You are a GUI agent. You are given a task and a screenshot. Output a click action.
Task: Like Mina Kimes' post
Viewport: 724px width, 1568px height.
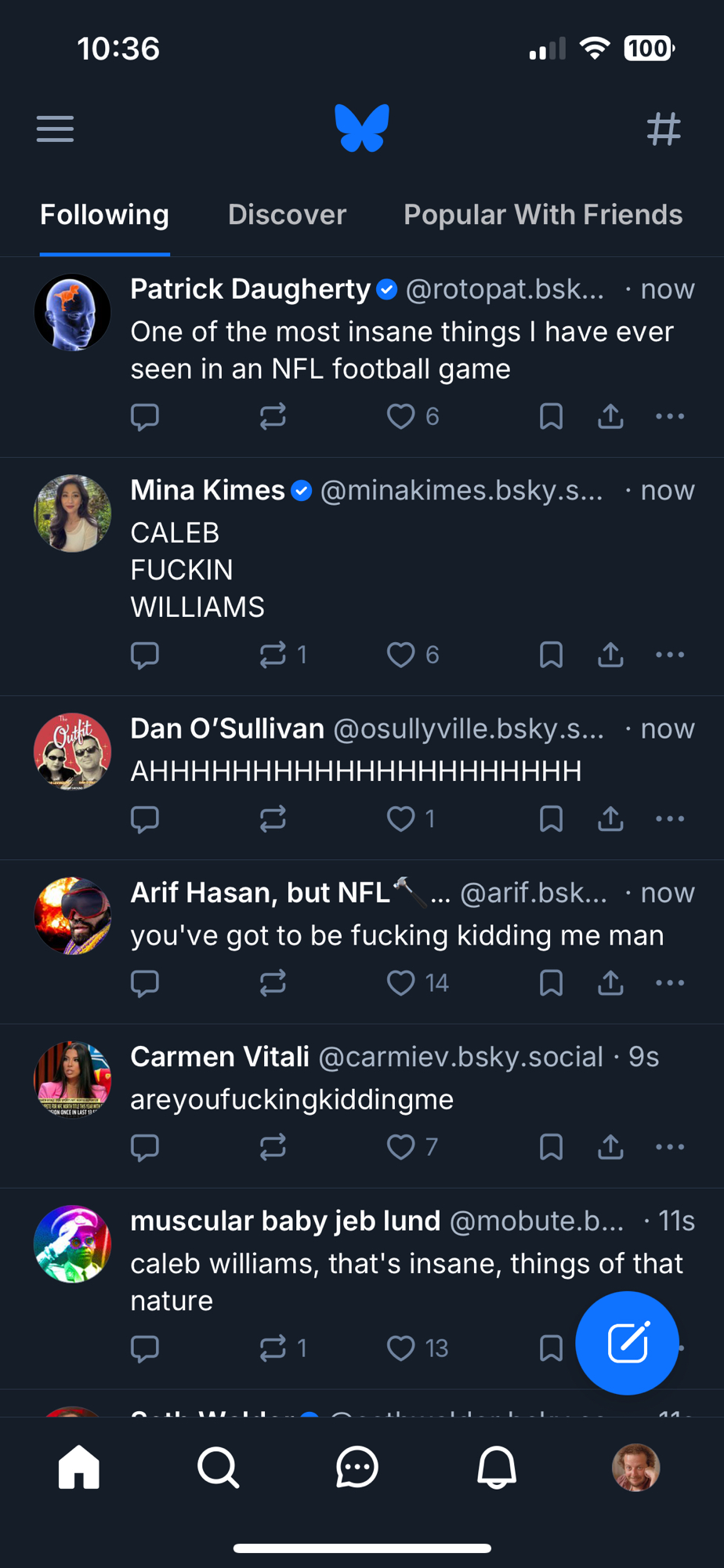click(401, 655)
